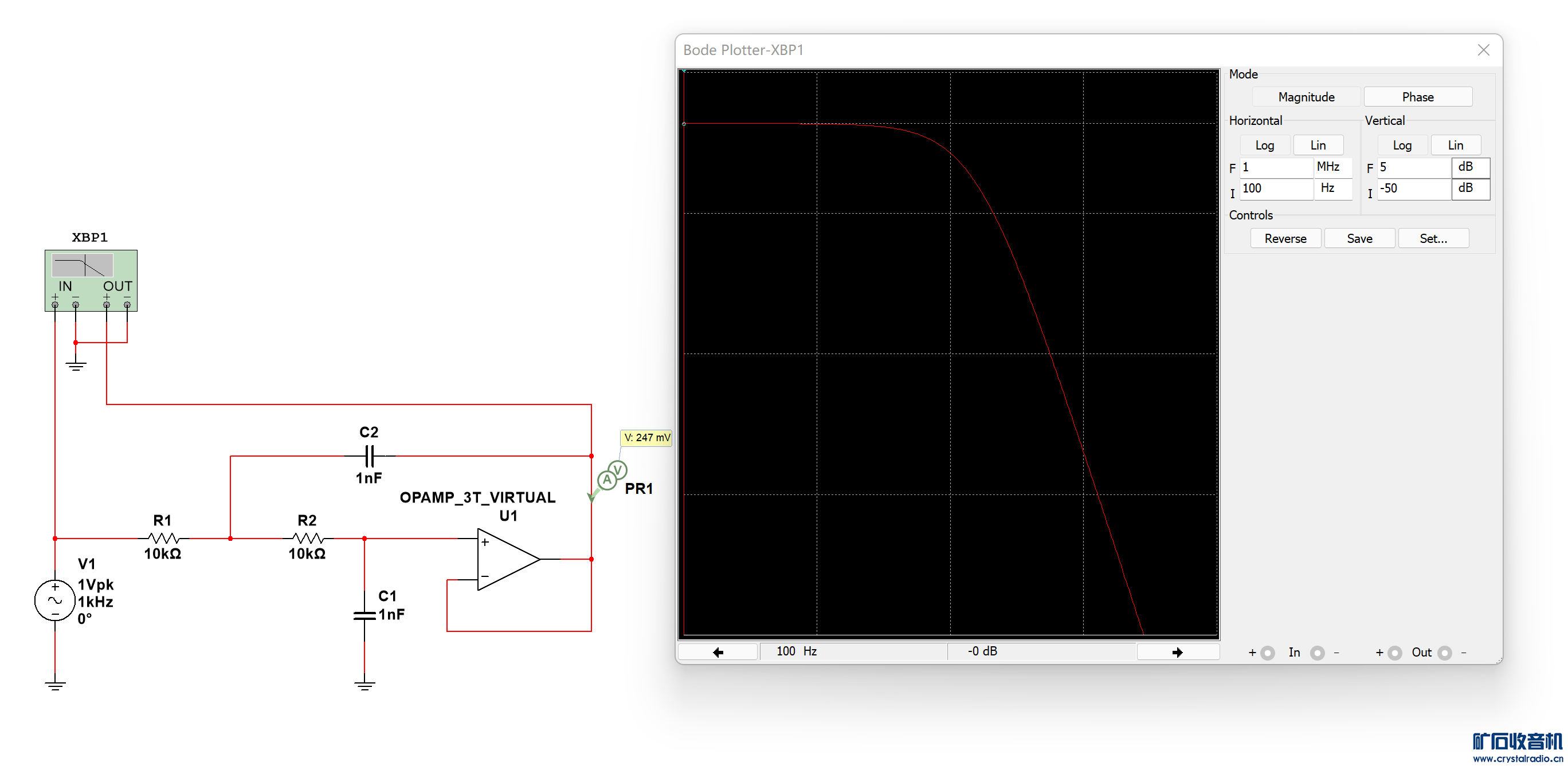This screenshot has width=1568, height=766.
Task: Click the vertical initial value -50 field
Action: (x=1413, y=188)
